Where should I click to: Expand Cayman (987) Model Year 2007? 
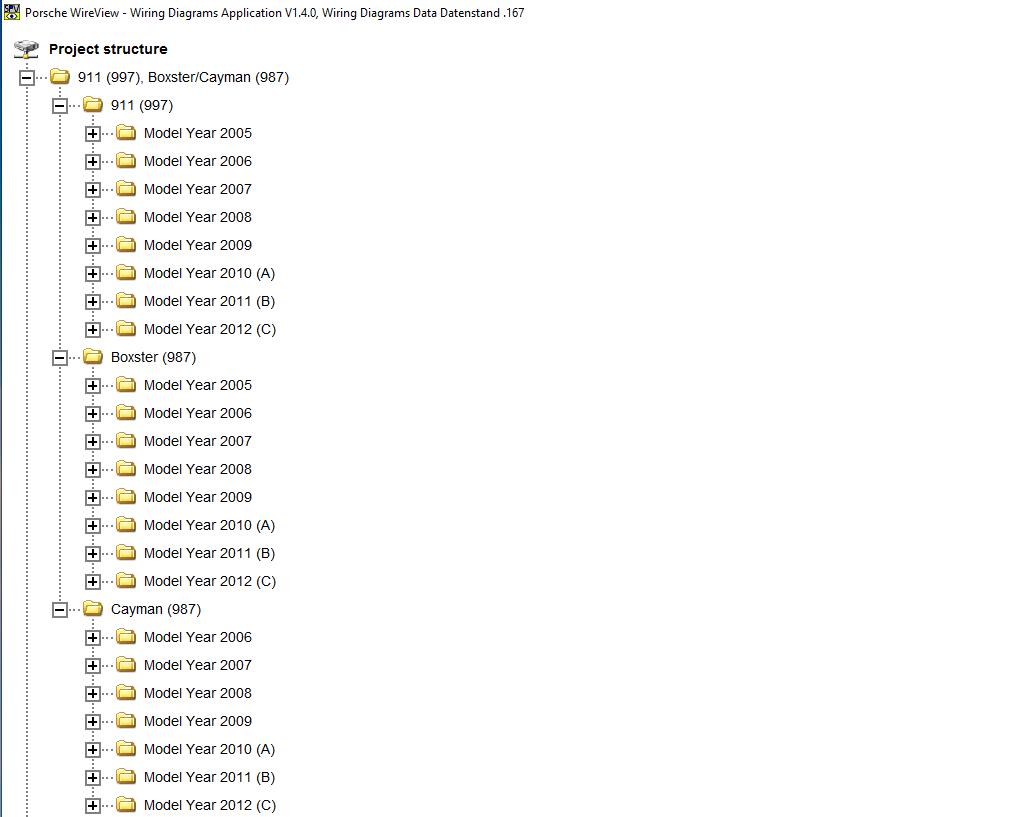(93, 666)
